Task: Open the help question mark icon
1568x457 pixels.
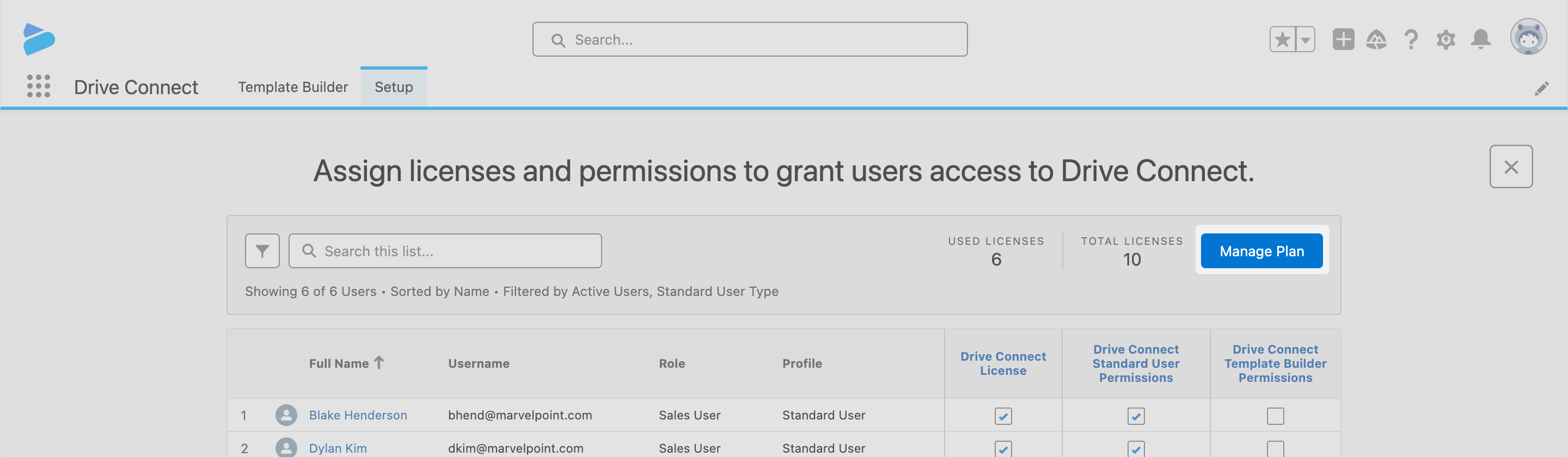Action: coord(1410,40)
